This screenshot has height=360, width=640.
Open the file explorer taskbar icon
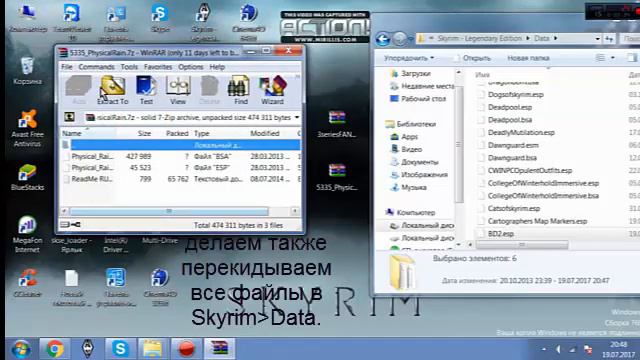pyautogui.click(x=153, y=349)
